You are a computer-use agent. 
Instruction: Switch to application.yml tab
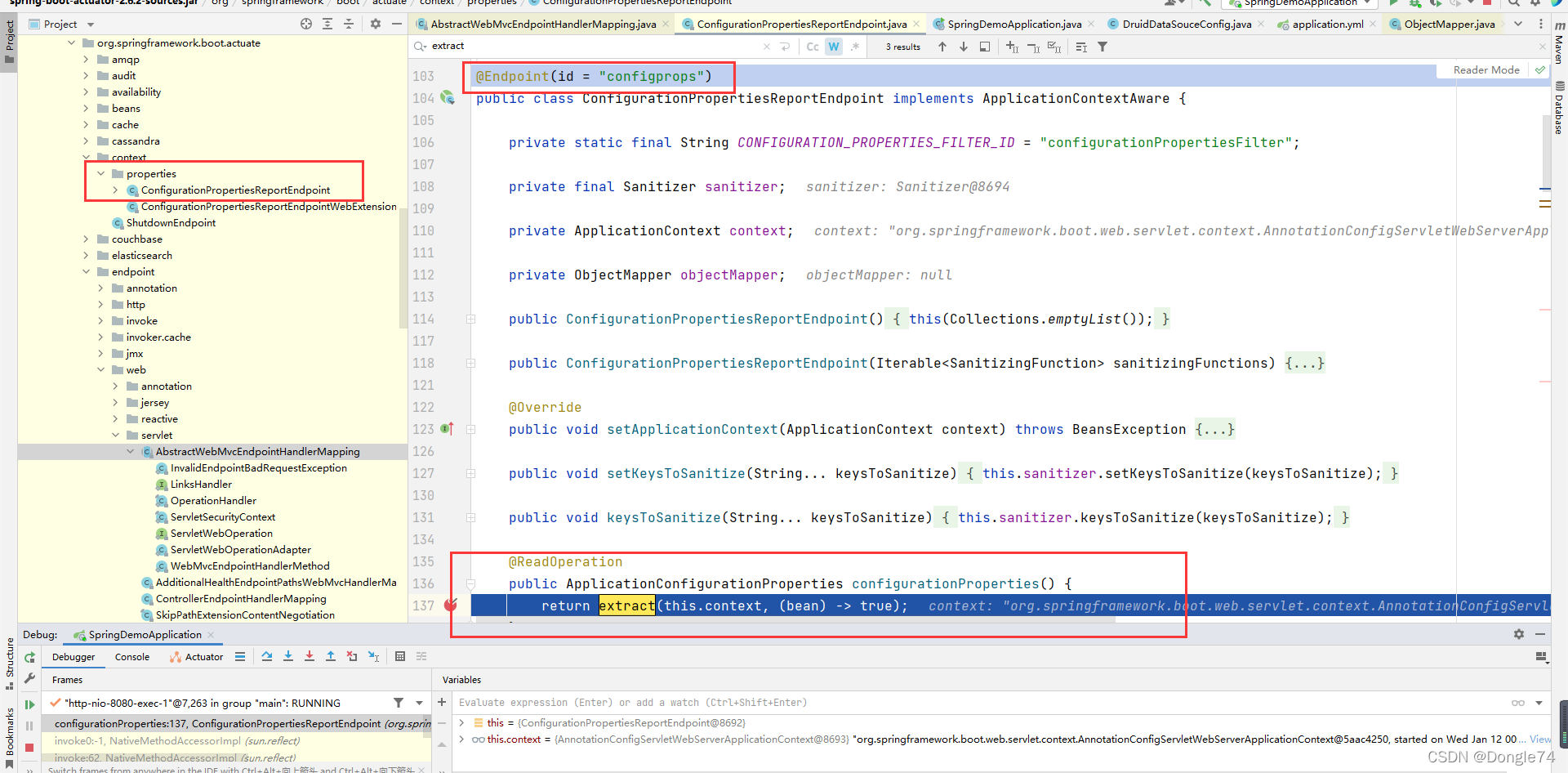[x=1328, y=25]
